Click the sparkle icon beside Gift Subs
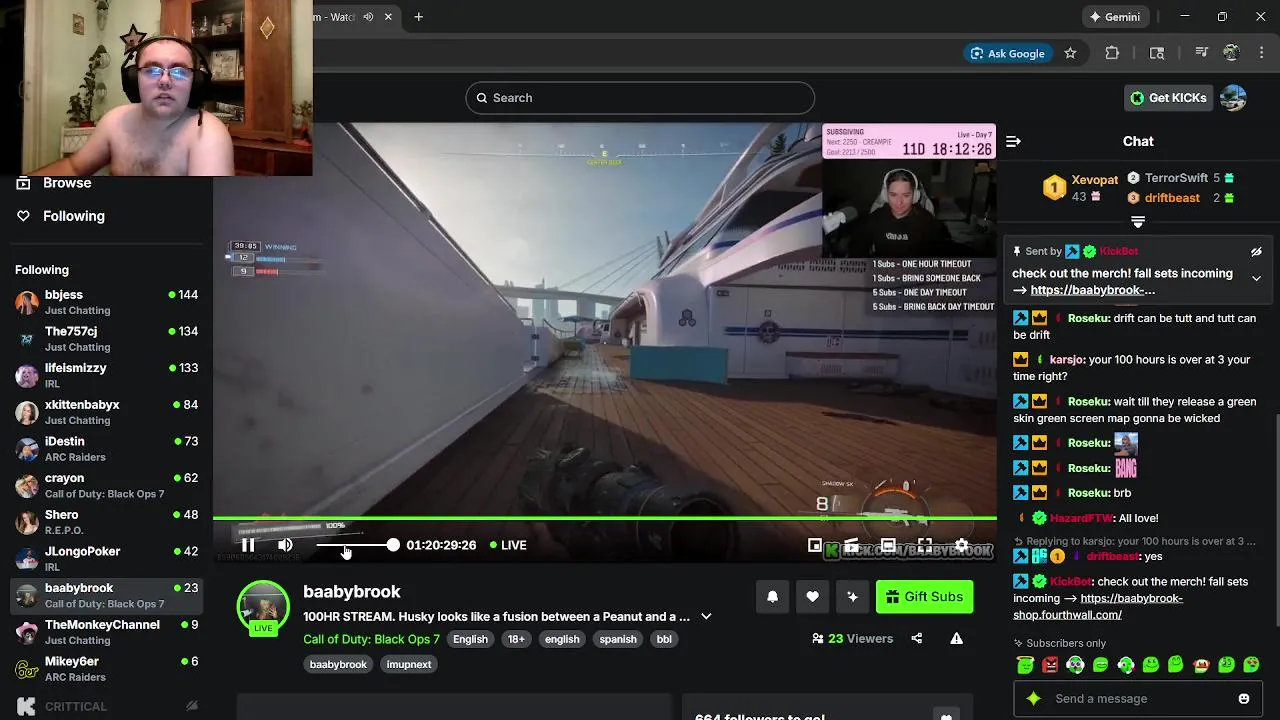1280x720 pixels. 852,597
